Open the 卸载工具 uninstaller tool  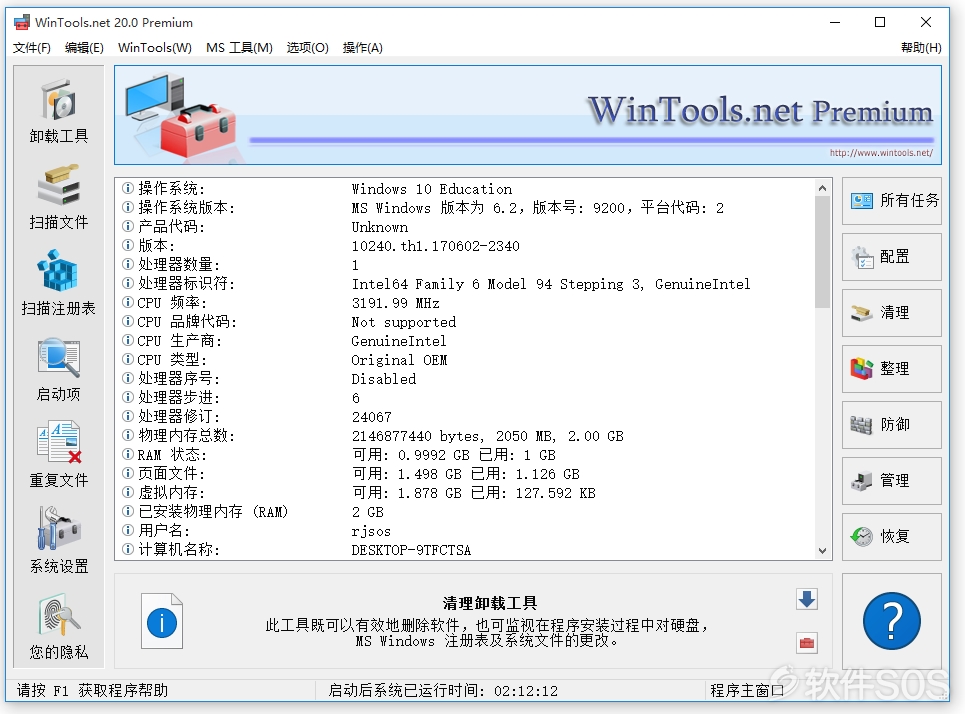[x=58, y=111]
